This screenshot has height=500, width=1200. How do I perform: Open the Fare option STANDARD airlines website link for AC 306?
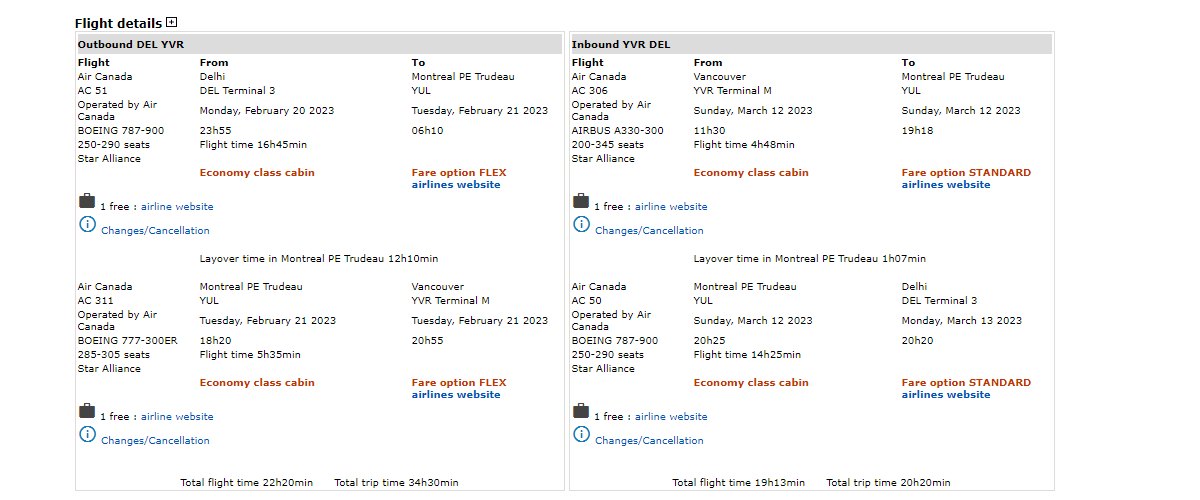pyautogui.click(x=946, y=185)
